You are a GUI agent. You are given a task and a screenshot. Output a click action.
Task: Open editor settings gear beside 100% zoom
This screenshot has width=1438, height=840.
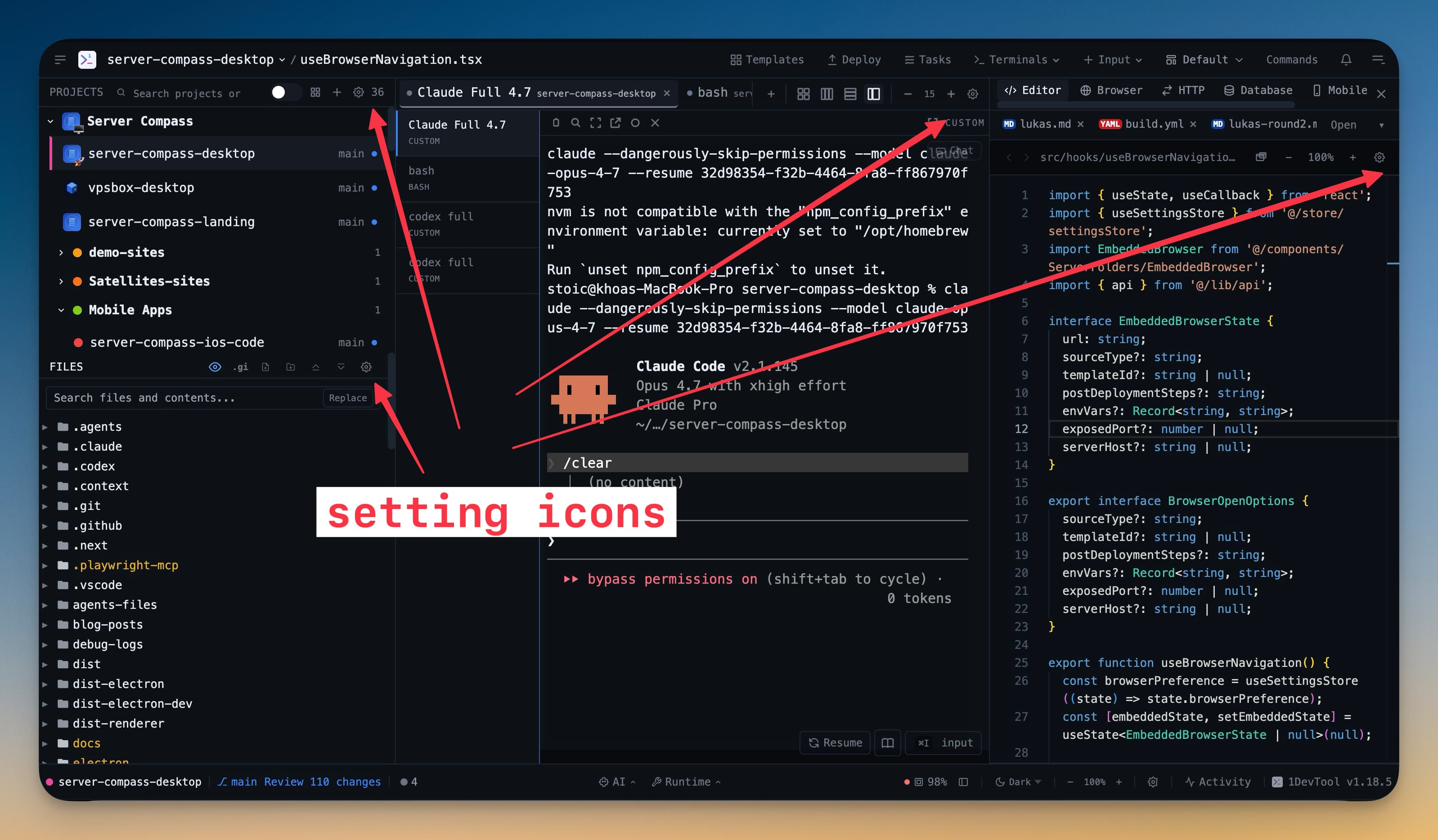(1379, 157)
